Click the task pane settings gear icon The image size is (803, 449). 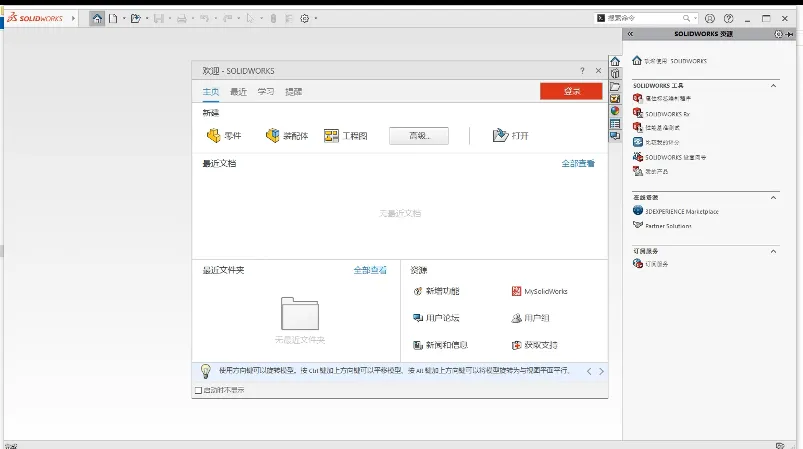click(x=778, y=34)
